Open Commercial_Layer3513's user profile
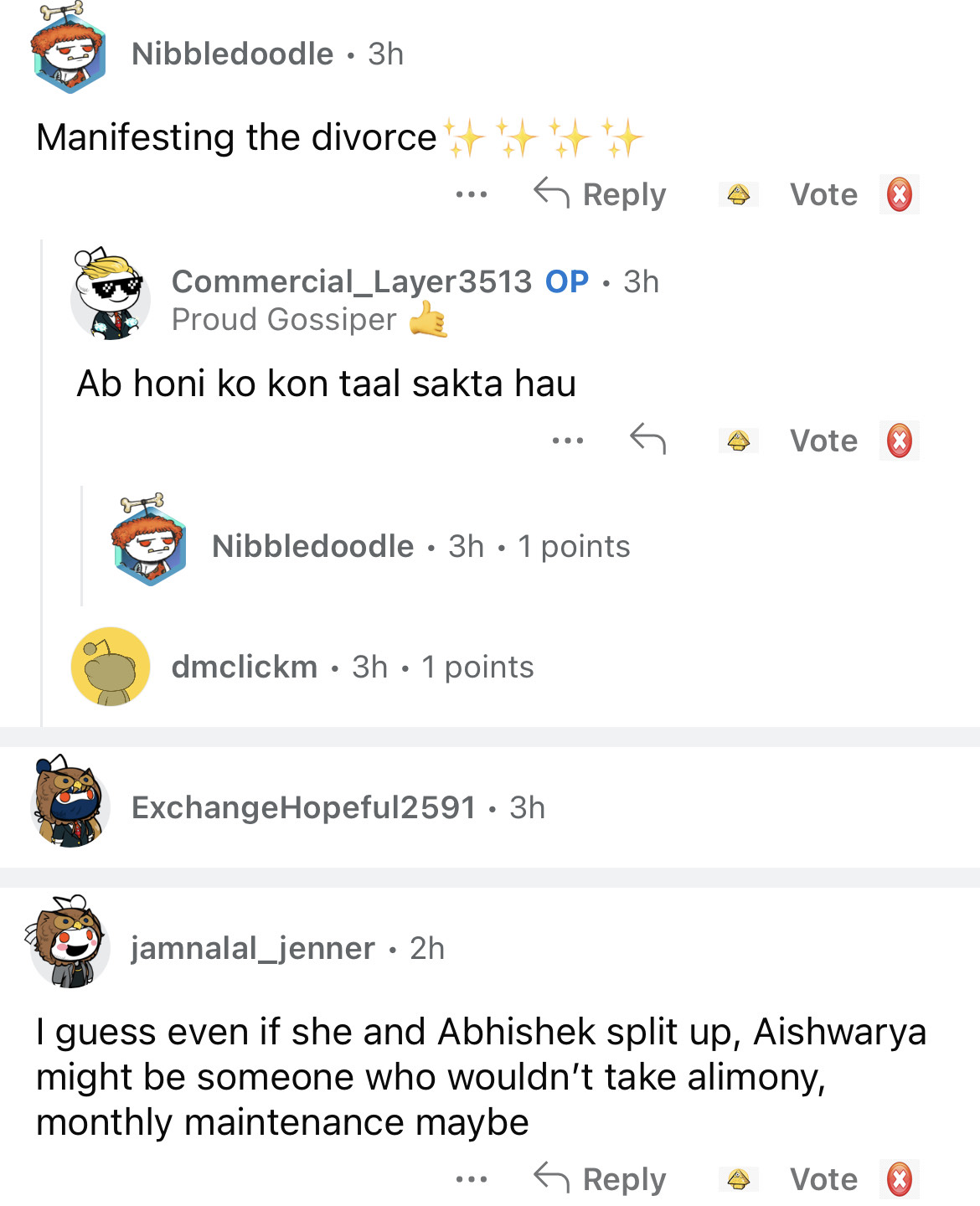This screenshot has height=1206, width=980. pyautogui.click(x=351, y=282)
